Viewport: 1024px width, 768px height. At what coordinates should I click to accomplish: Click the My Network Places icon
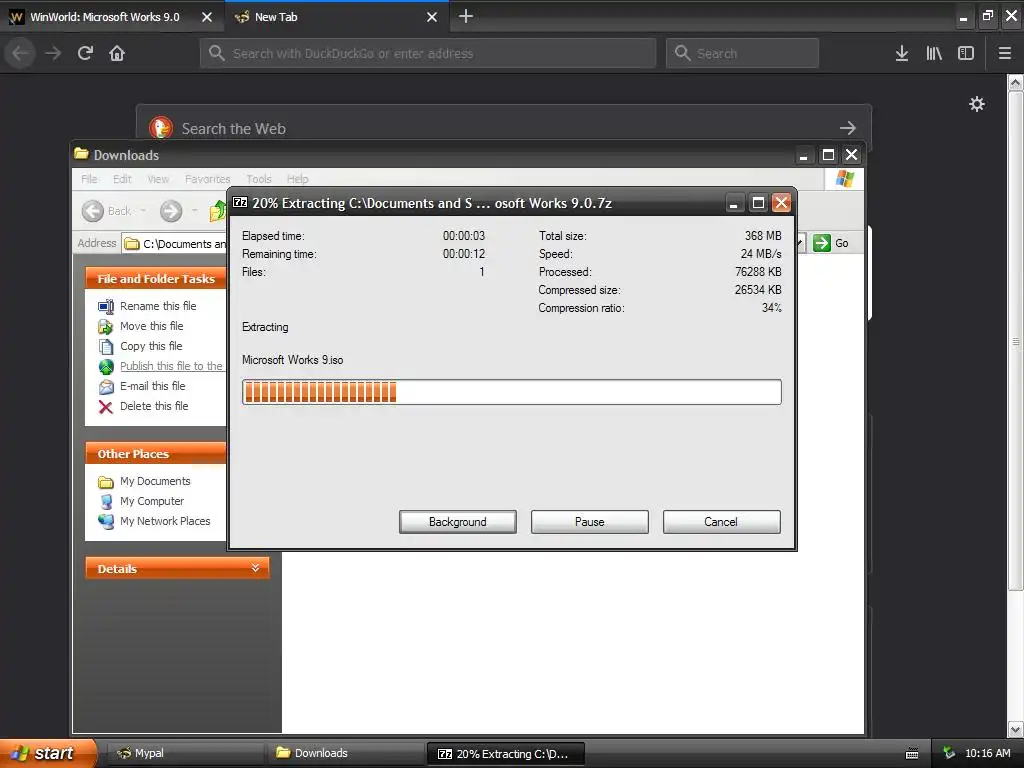[x=106, y=521]
